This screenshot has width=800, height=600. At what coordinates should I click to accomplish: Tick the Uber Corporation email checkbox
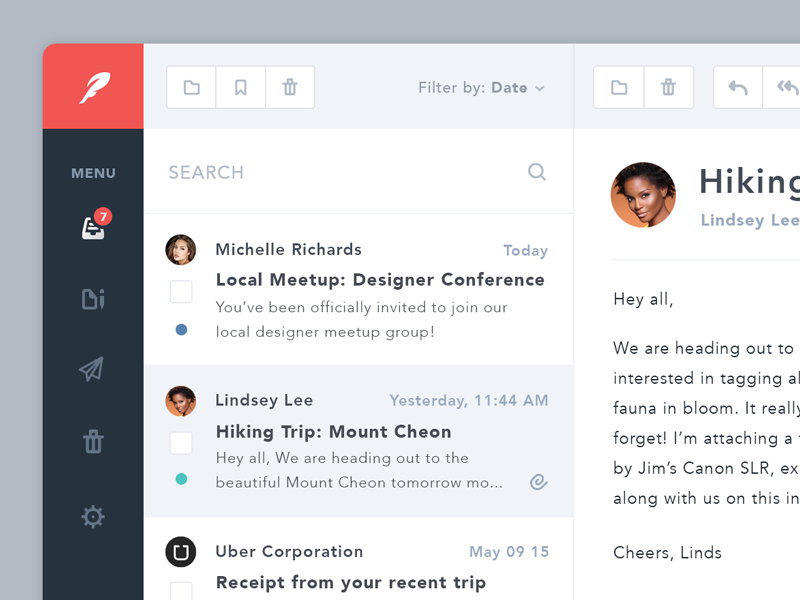click(181, 590)
